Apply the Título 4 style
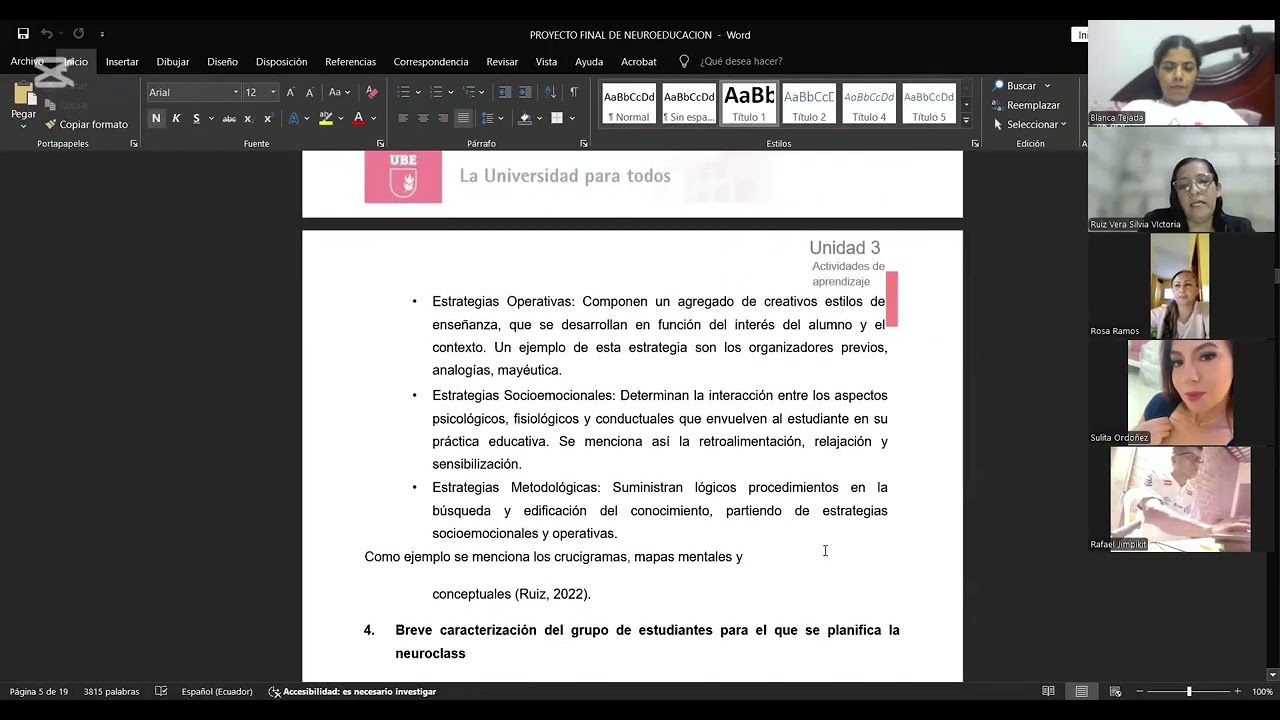The width and height of the screenshot is (1280, 720). click(869, 104)
